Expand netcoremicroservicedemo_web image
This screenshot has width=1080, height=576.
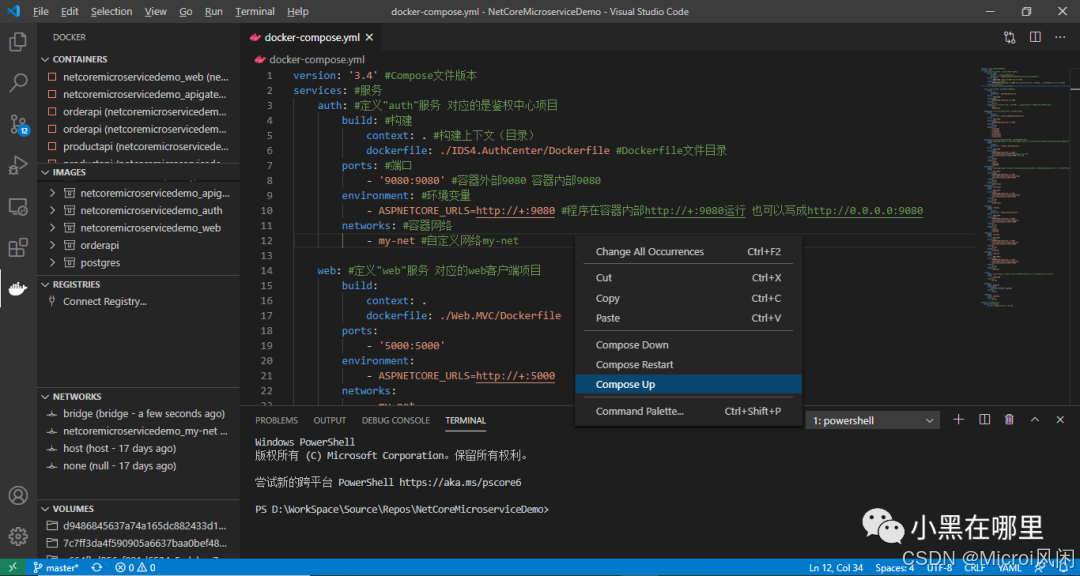(x=52, y=227)
